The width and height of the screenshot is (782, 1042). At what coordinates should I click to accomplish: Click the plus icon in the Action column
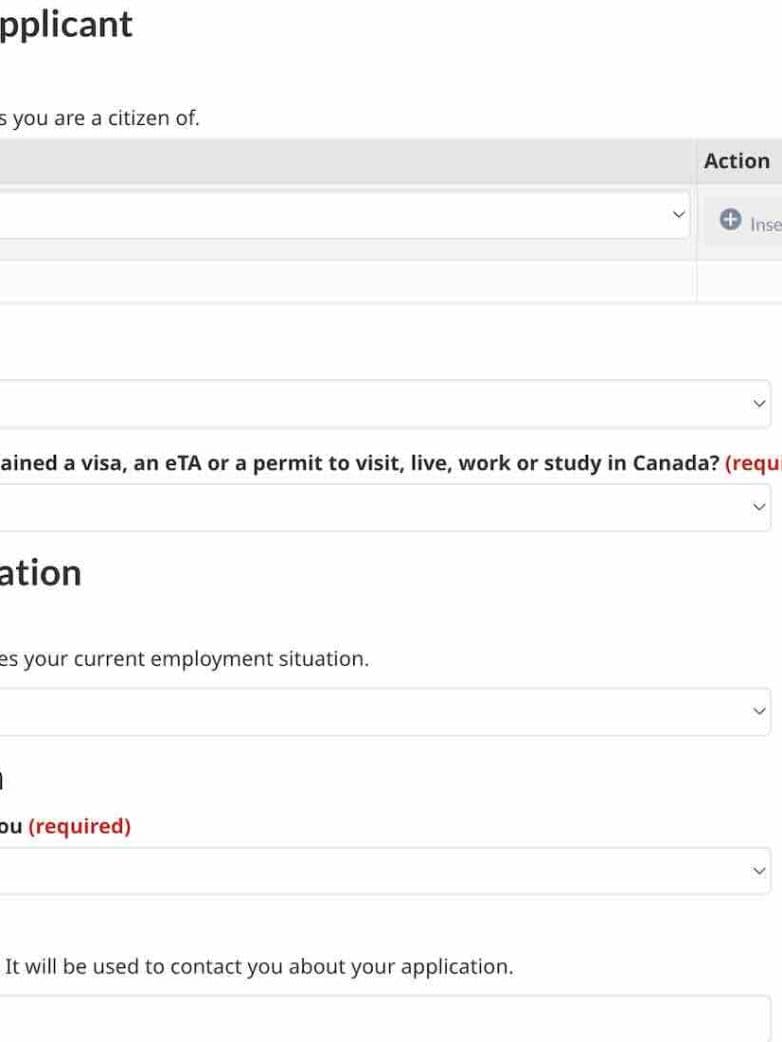coord(730,221)
